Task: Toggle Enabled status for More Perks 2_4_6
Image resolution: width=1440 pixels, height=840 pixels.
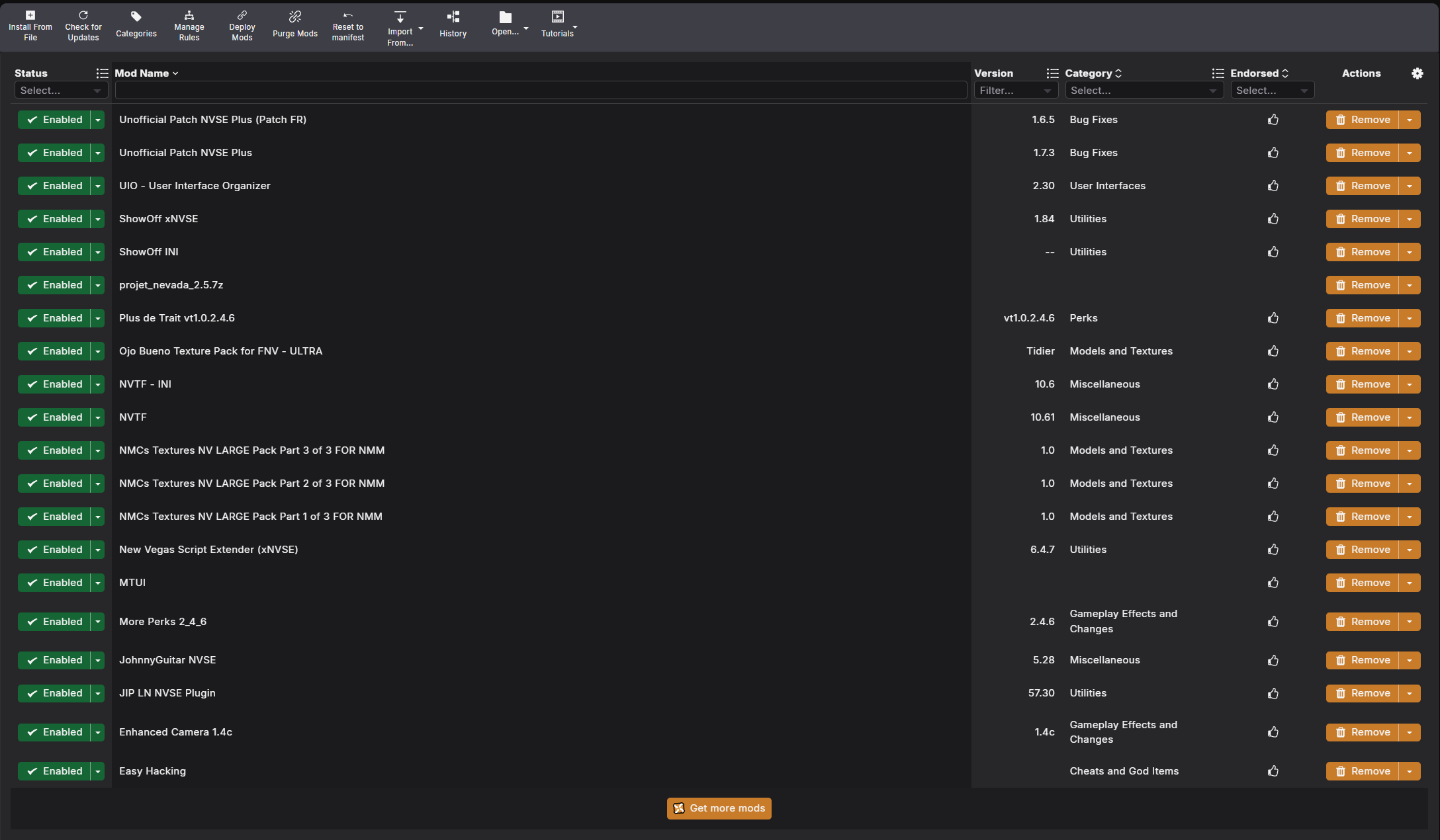Action: tap(54, 622)
